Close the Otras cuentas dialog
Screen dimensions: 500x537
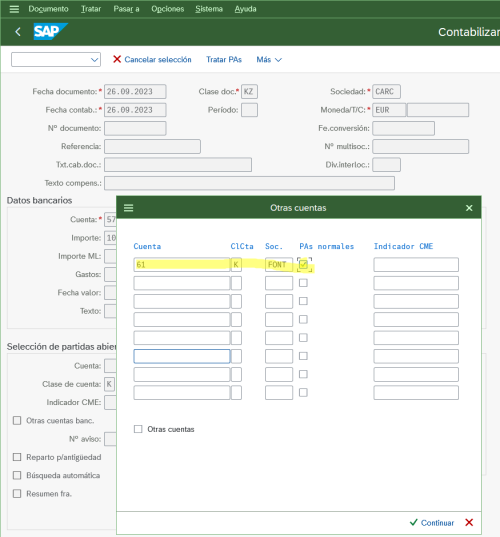tap(469, 208)
